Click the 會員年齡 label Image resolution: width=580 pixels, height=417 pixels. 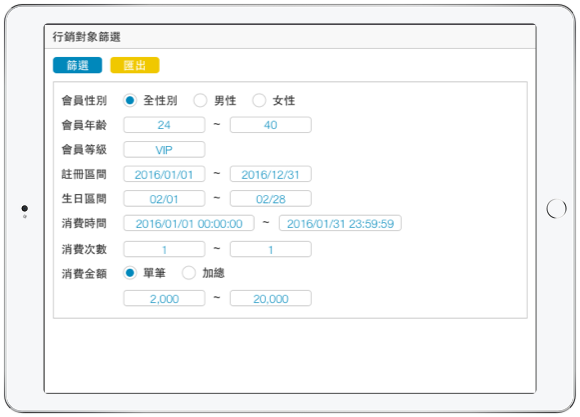coord(84,125)
